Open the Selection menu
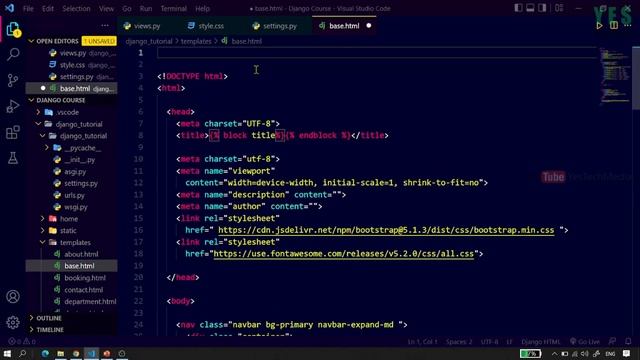Image resolution: width=640 pixels, height=360 pixels. pyautogui.click(x=76, y=9)
